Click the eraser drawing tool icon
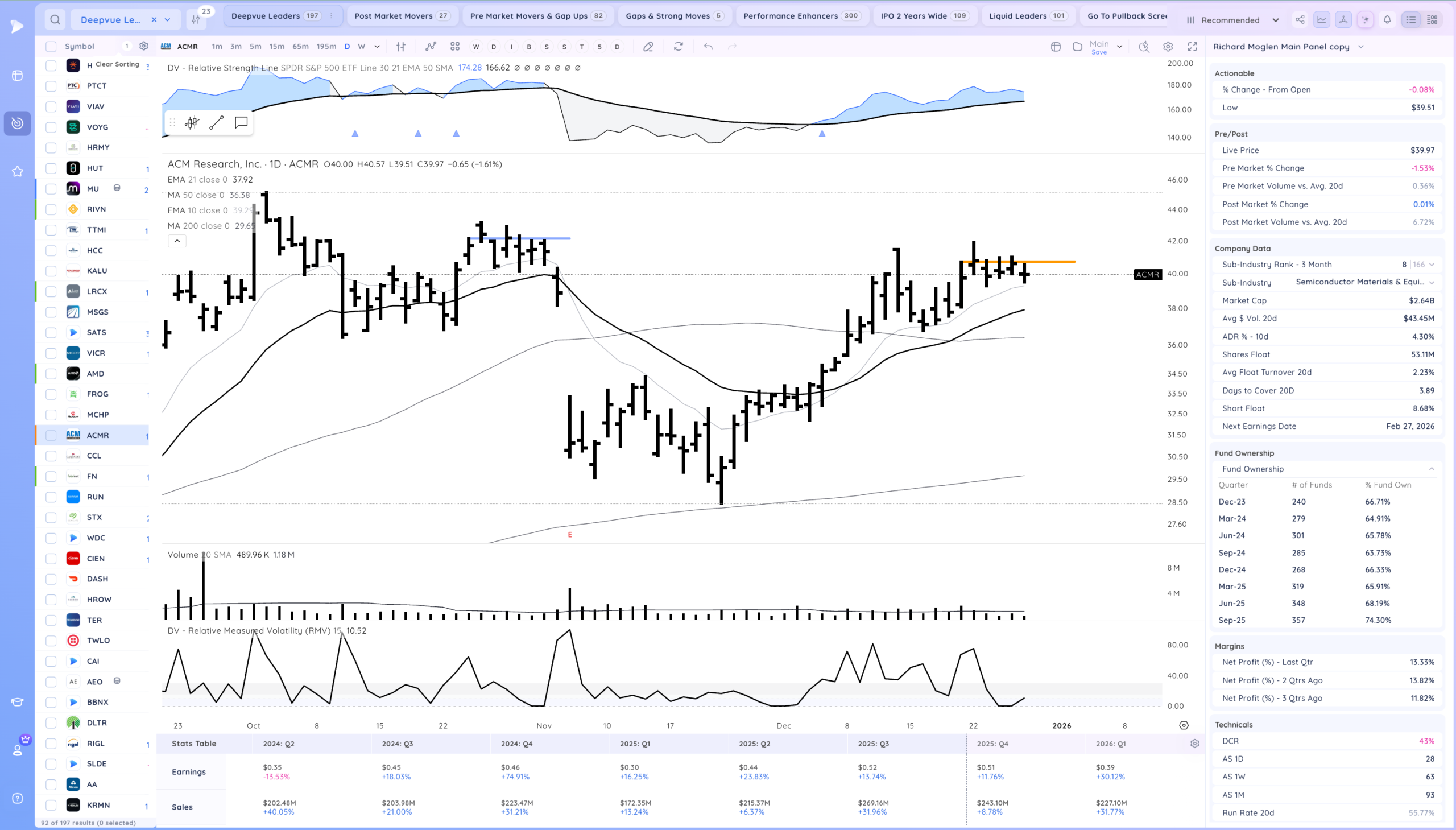Screen dimensions: 1456x830 coord(648,47)
